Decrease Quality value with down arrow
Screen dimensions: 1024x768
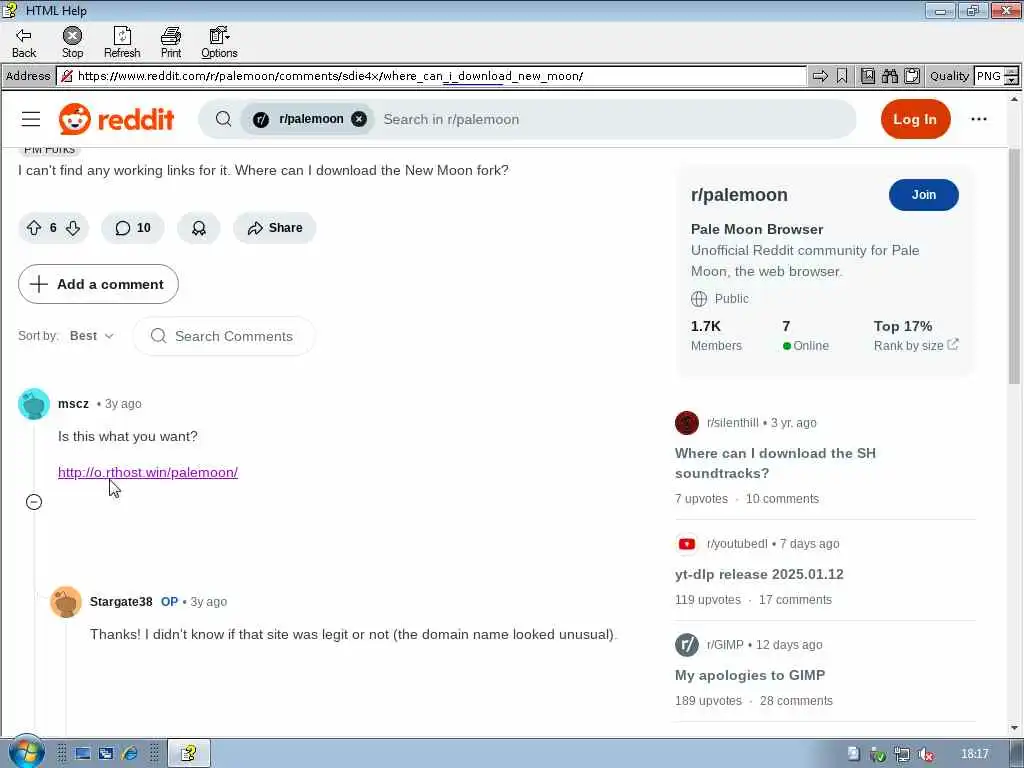pyautogui.click(x=1012, y=81)
